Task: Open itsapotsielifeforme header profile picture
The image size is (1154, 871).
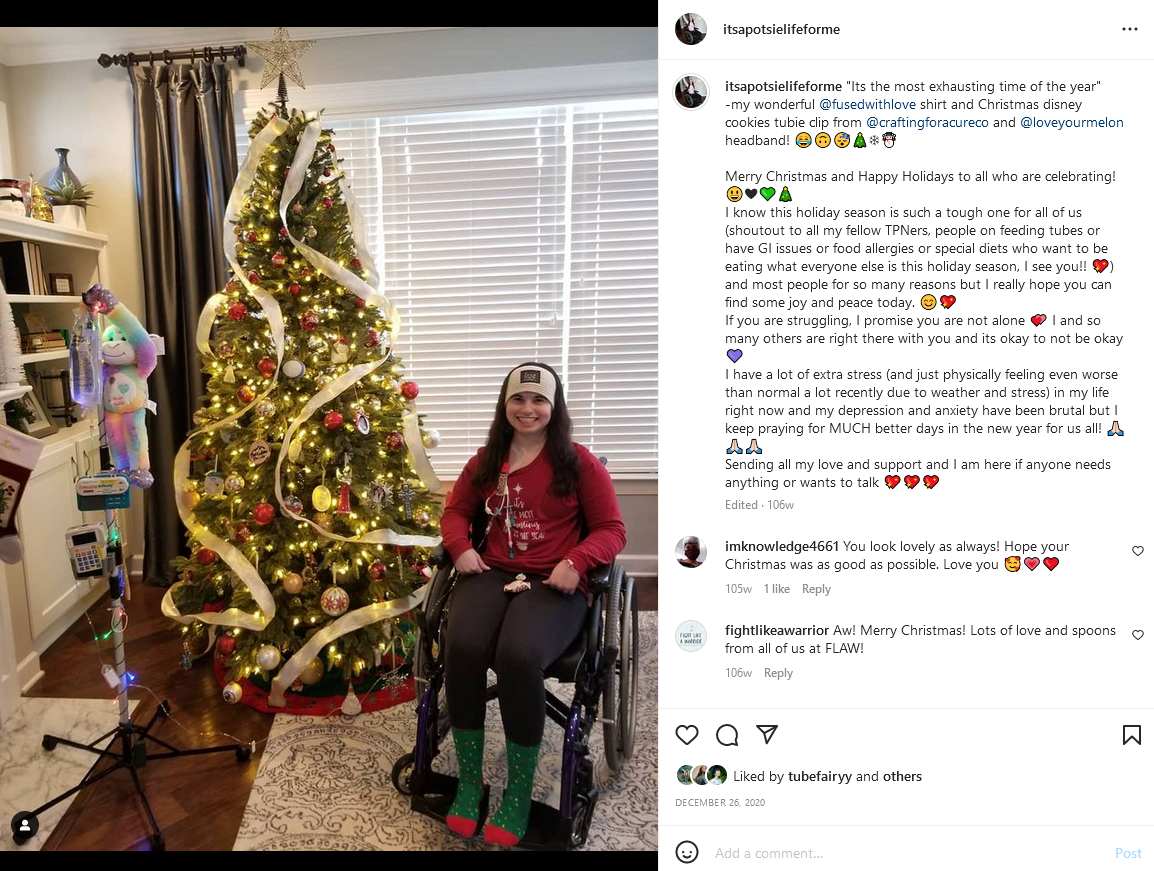Action: (691, 29)
